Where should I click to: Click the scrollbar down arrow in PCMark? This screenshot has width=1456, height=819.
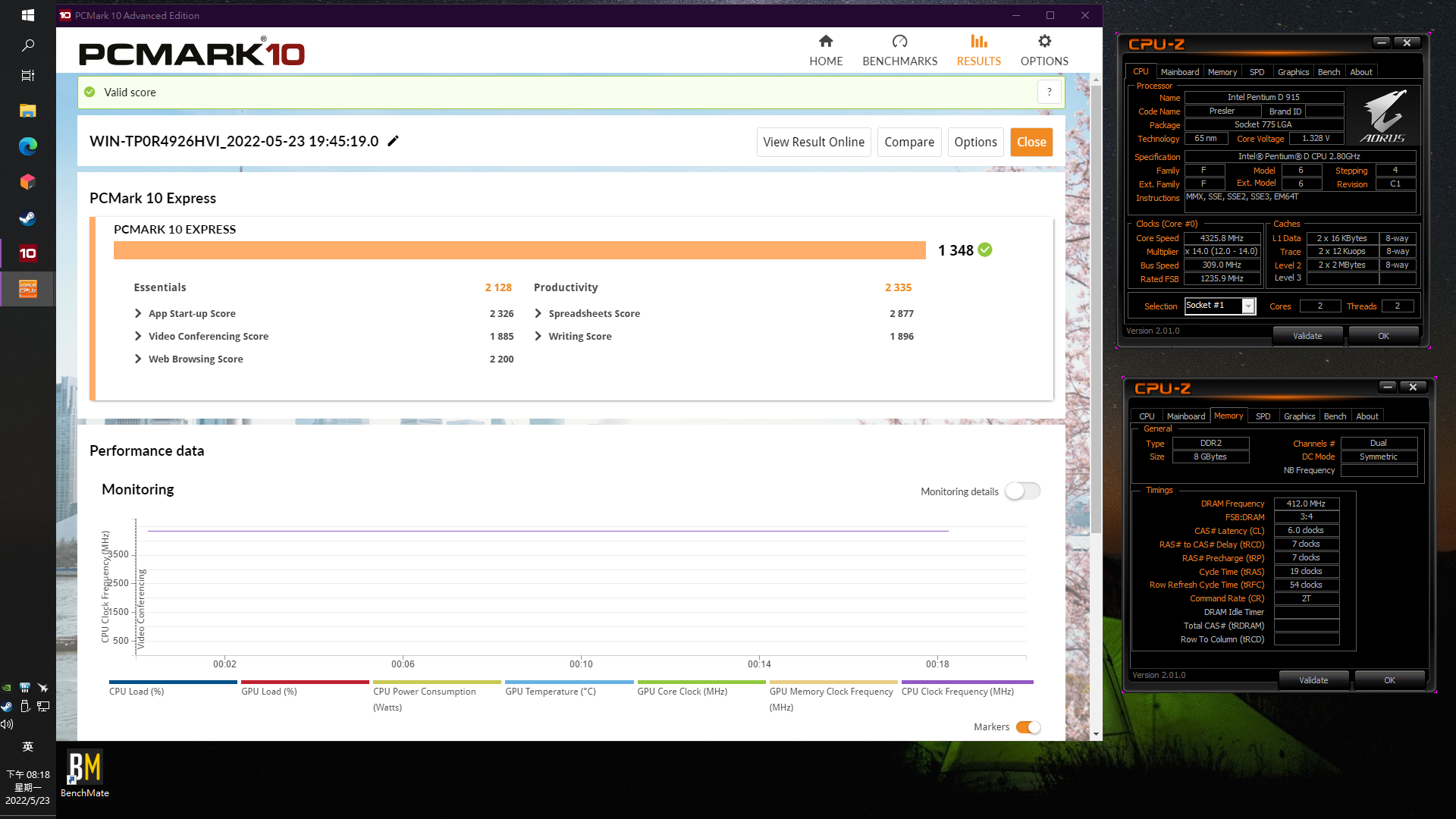click(x=1096, y=734)
